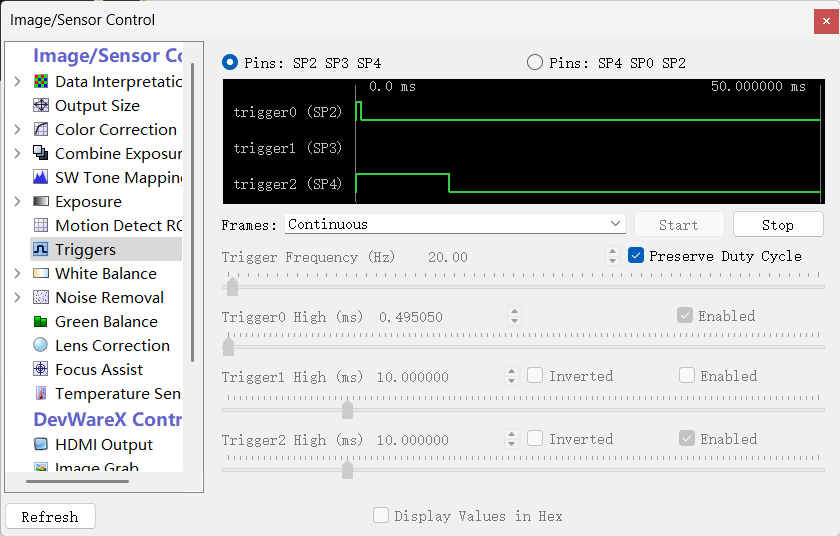
Task: Click the Trigger0 High value field
Action: (440, 316)
